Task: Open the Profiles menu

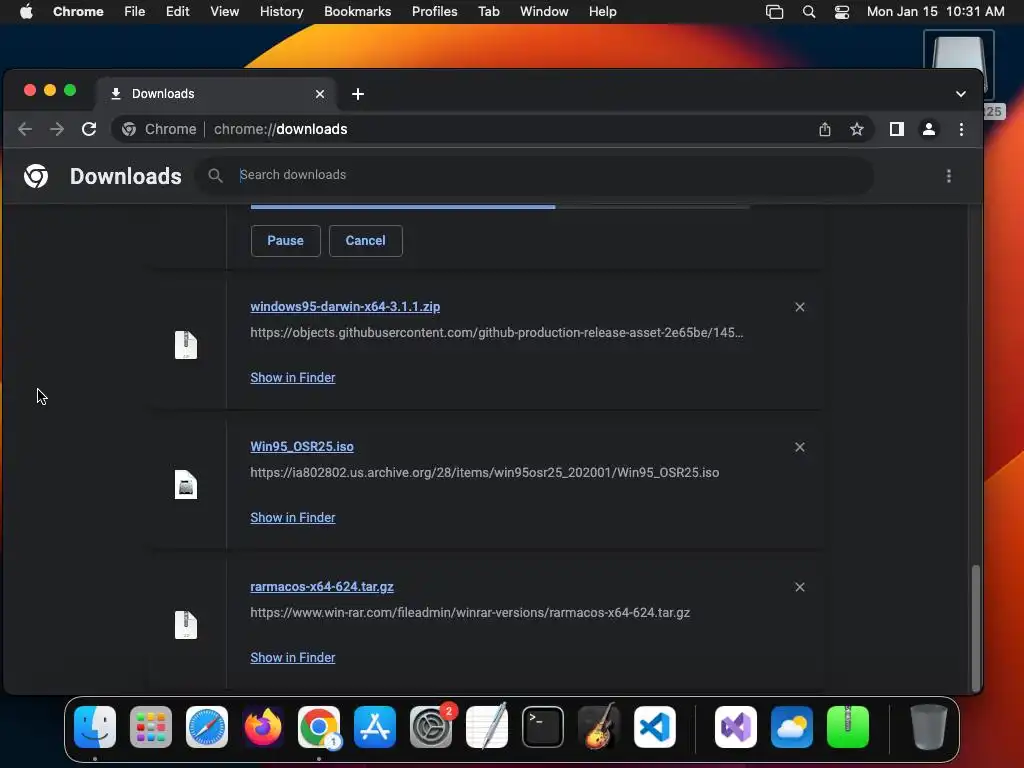Action: tap(434, 12)
